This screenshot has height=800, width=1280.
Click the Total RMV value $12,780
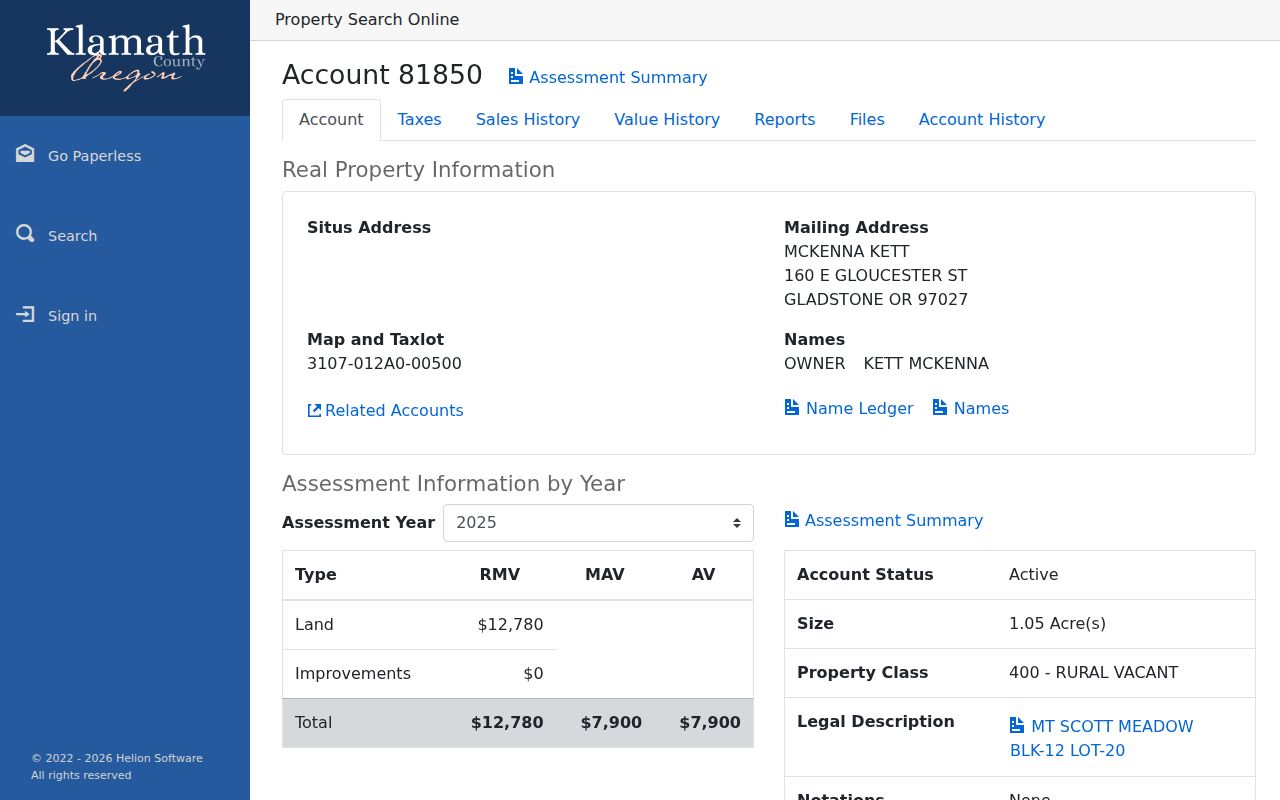[507, 722]
